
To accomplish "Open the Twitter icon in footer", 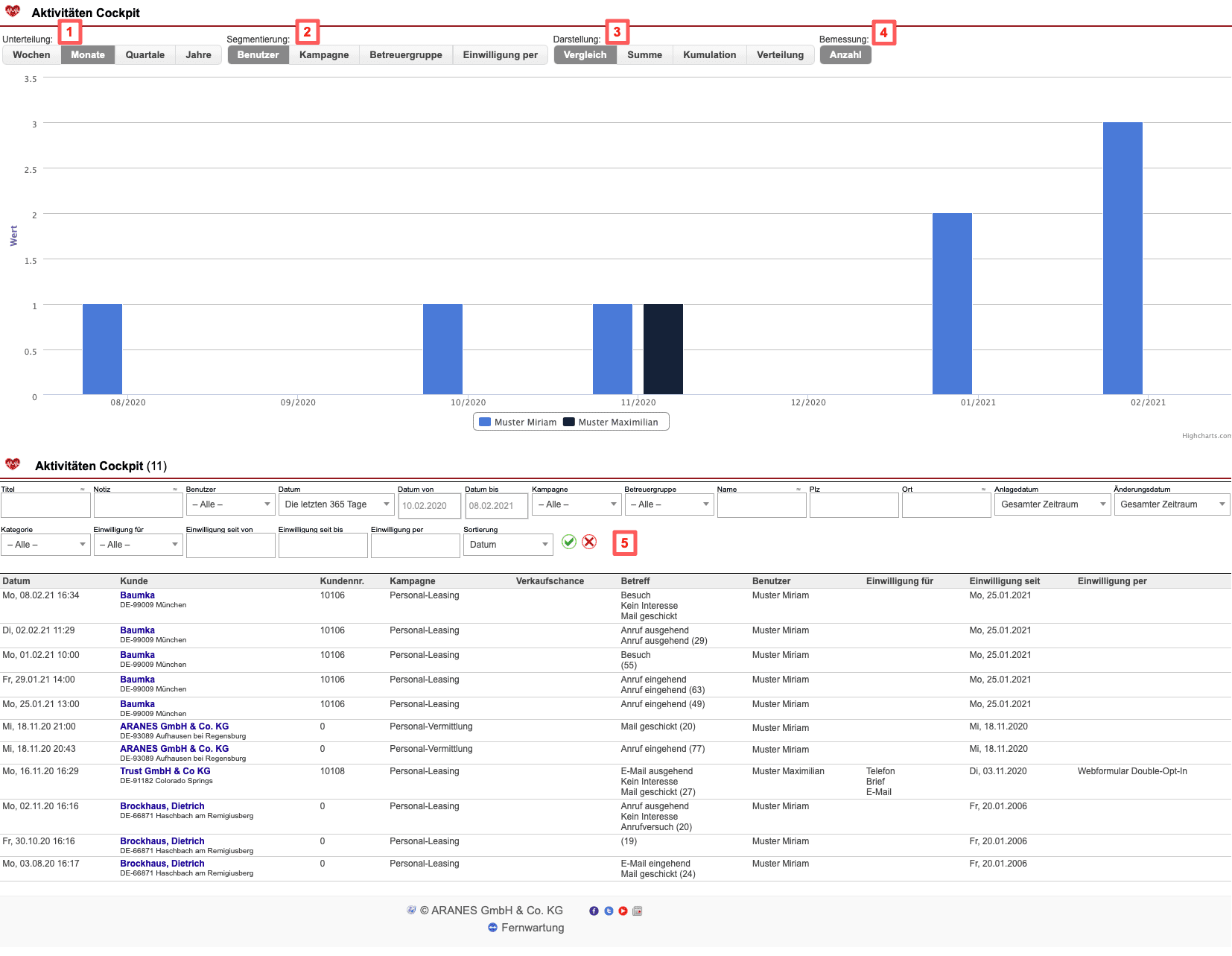I will pos(609,911).
